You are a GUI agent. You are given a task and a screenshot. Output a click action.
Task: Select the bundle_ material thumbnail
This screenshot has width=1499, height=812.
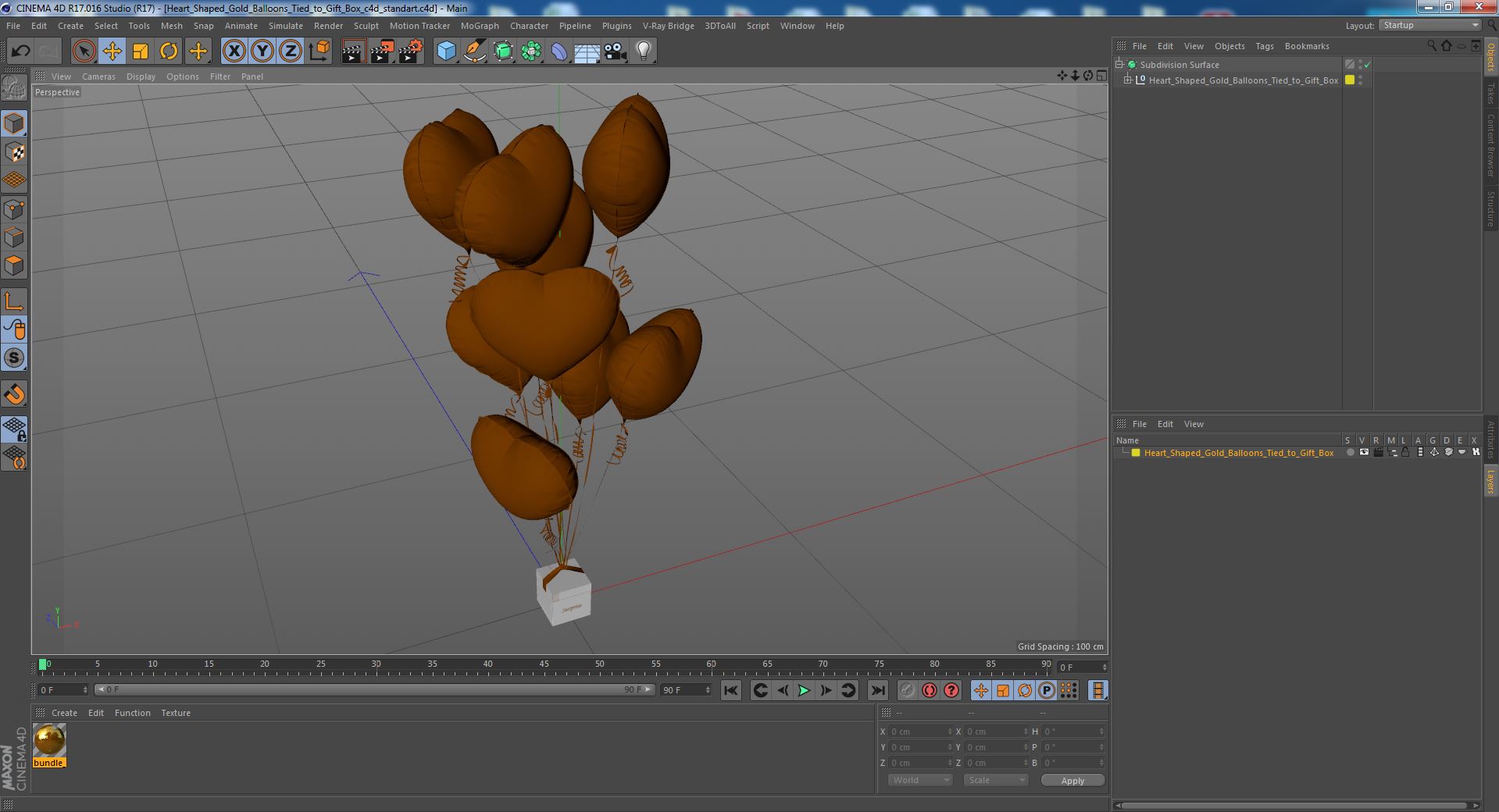49,739
